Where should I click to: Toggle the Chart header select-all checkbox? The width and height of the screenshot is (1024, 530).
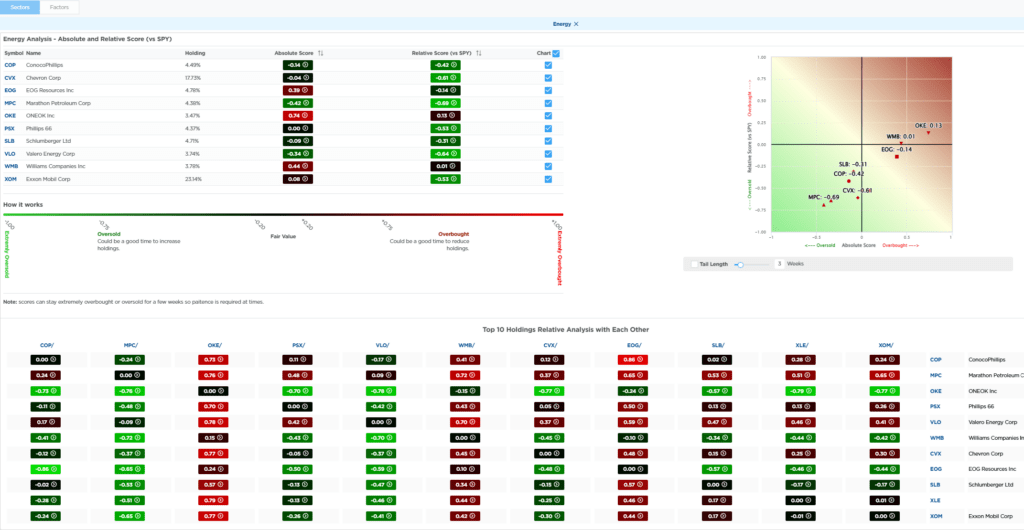tap(556, 54)
